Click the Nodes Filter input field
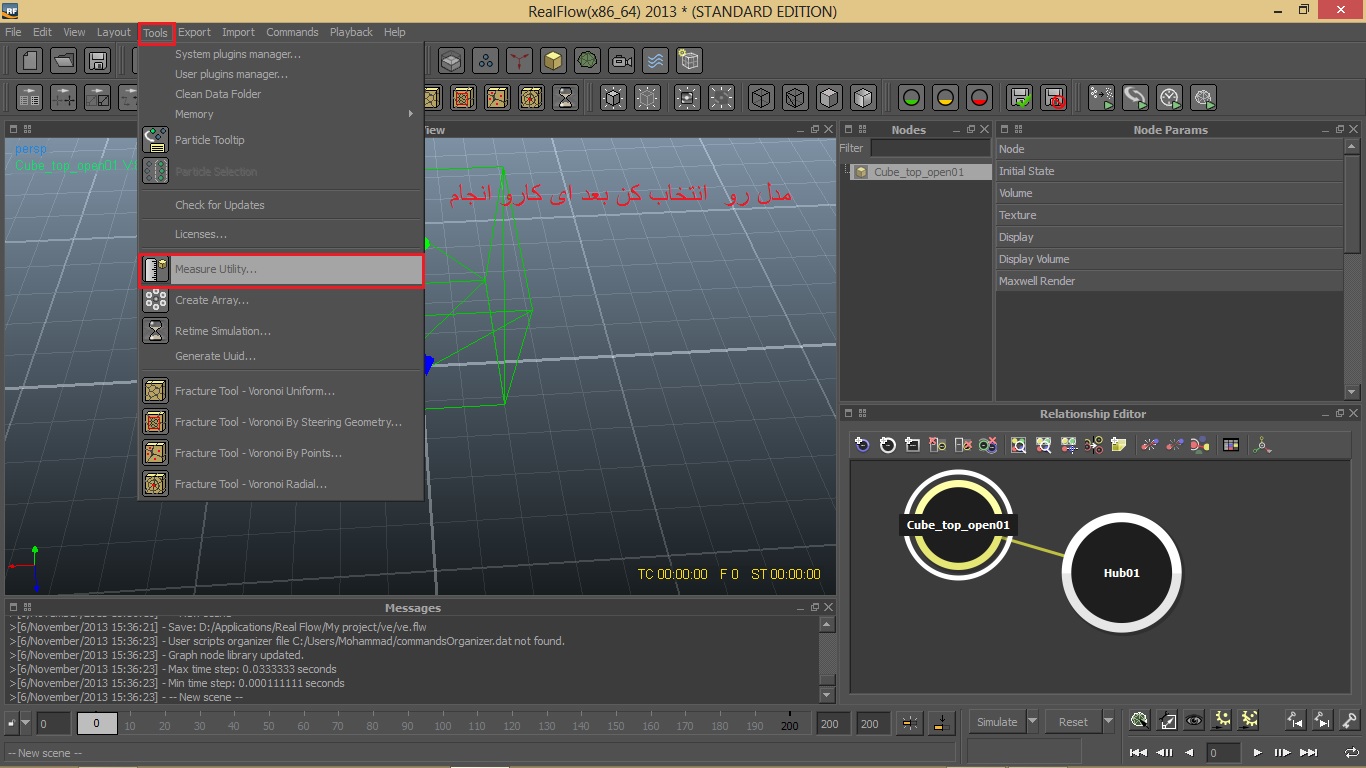This screenshot has height=768, width=1366. tap(930, 148)
